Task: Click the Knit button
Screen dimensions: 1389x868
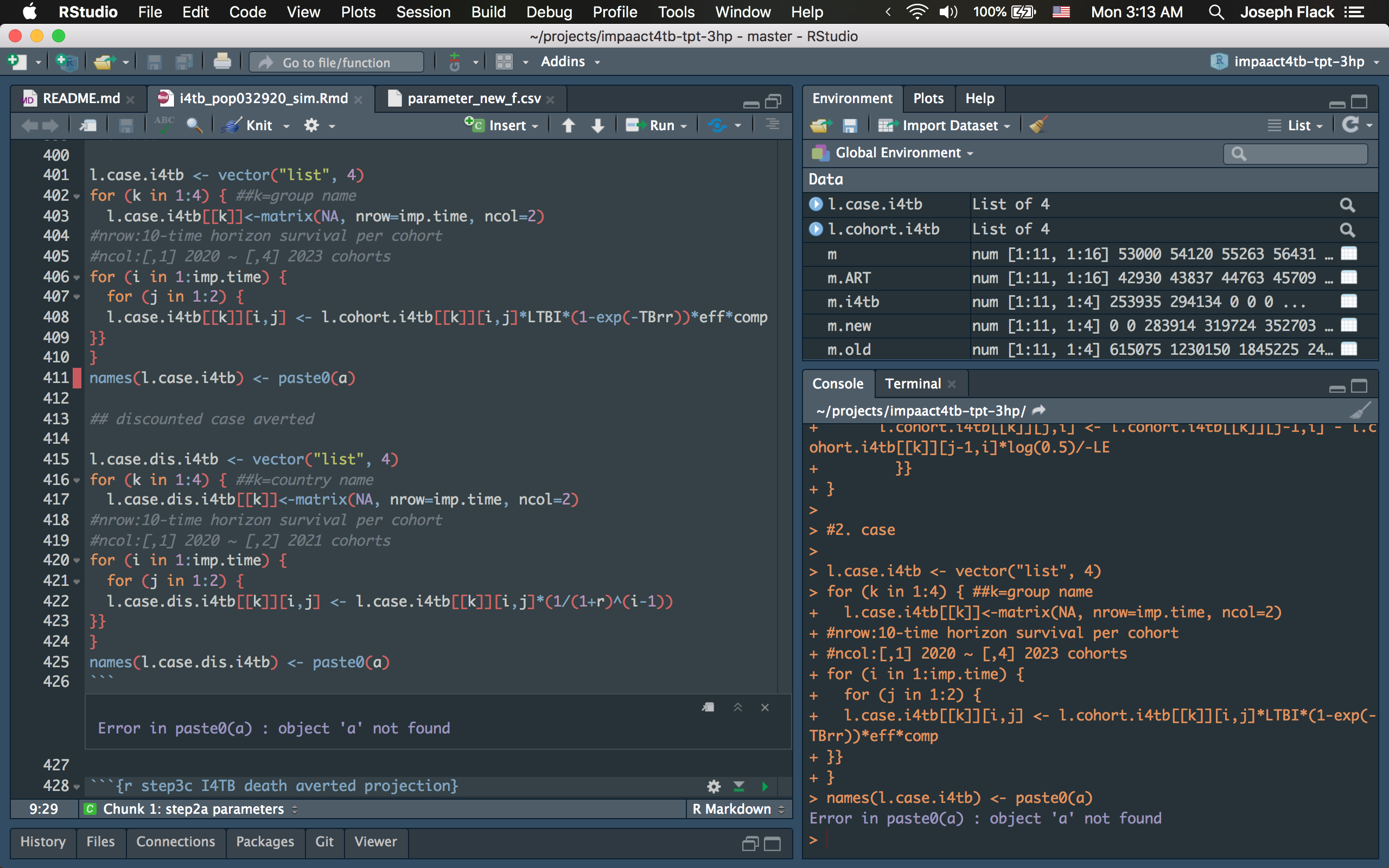Action: coord(248,125)
